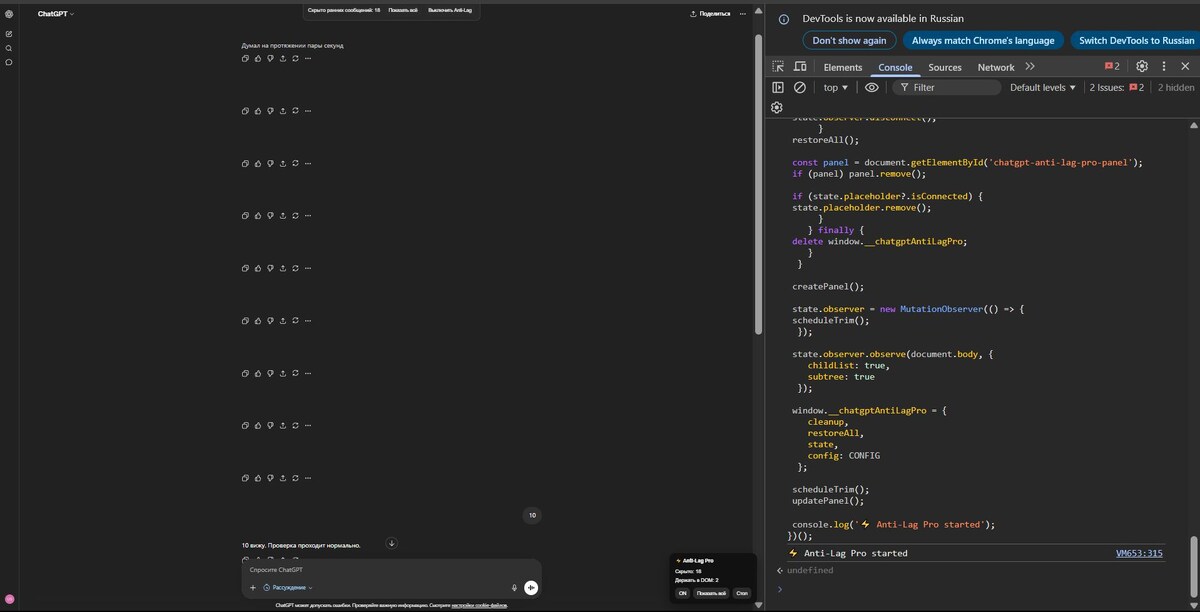
Task: Click 'Always match Chrome's language'
Action: tap(983, 40)
